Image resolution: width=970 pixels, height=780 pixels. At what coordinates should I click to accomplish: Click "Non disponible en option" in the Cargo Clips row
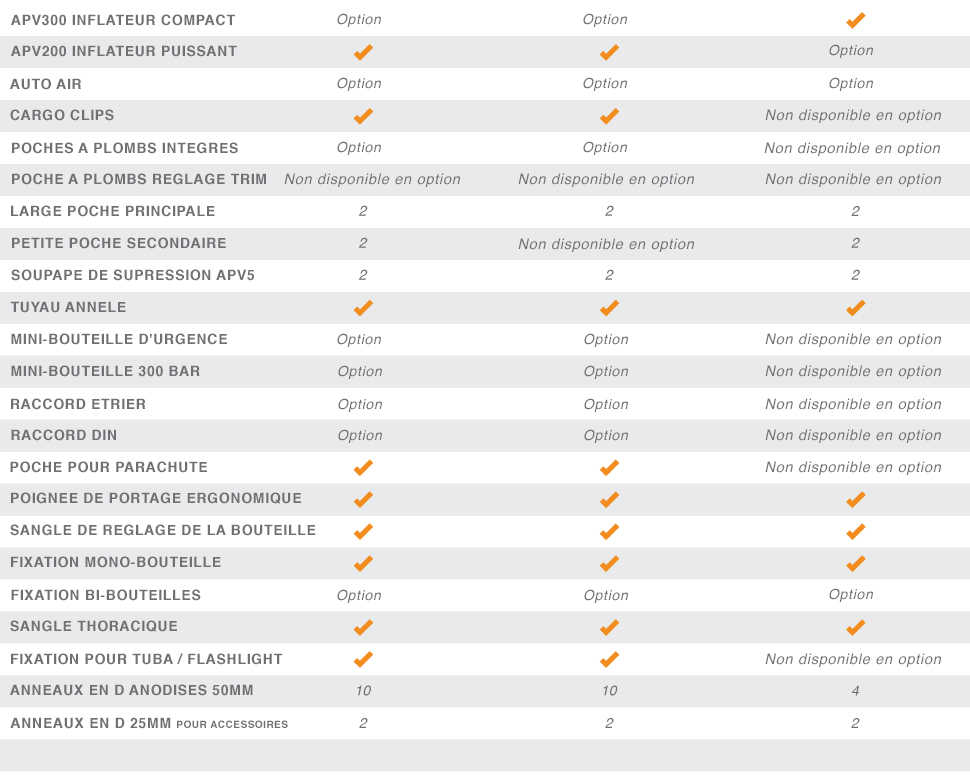click(x=853, y=115)
